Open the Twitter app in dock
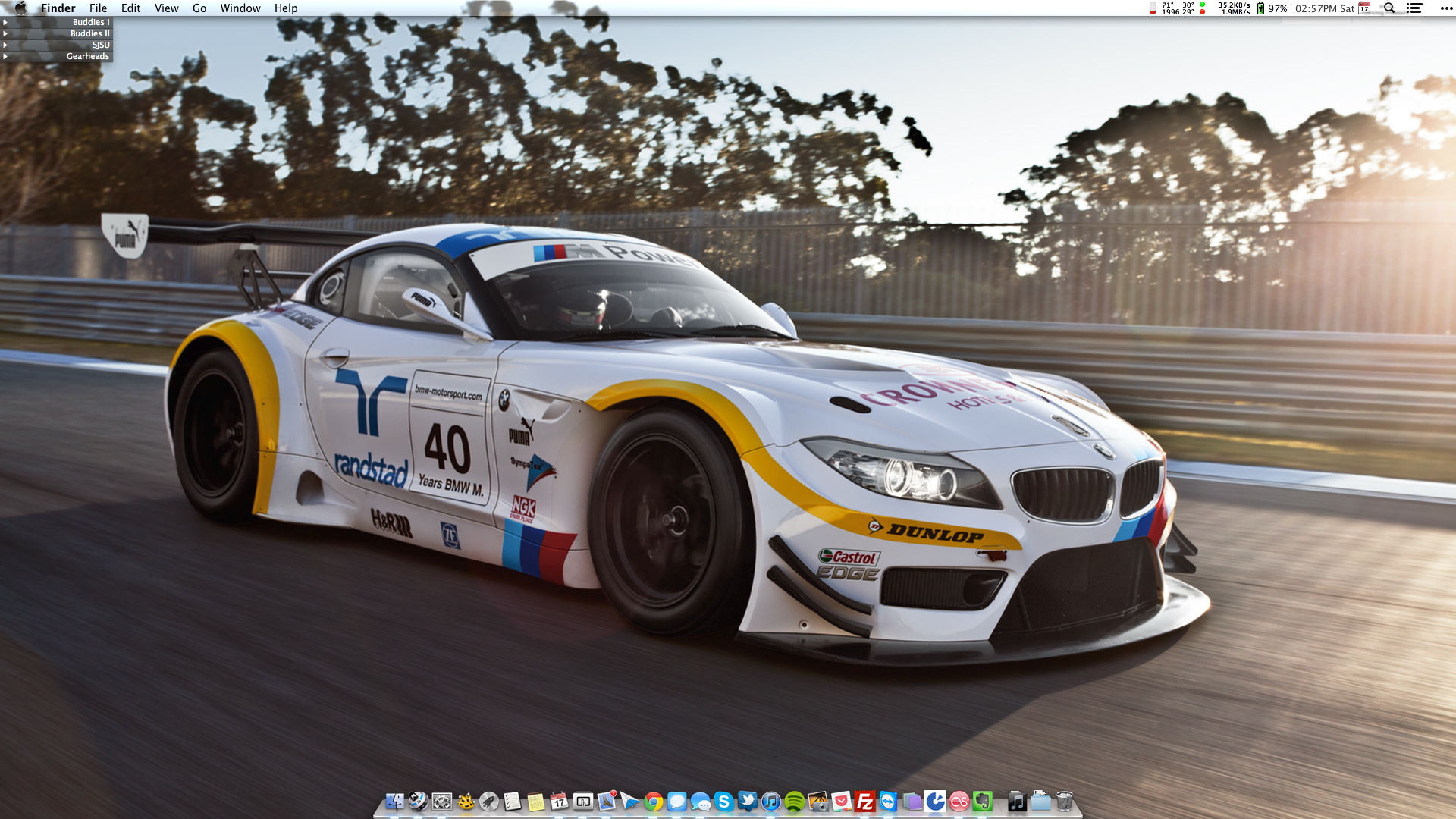 point(748,802)
